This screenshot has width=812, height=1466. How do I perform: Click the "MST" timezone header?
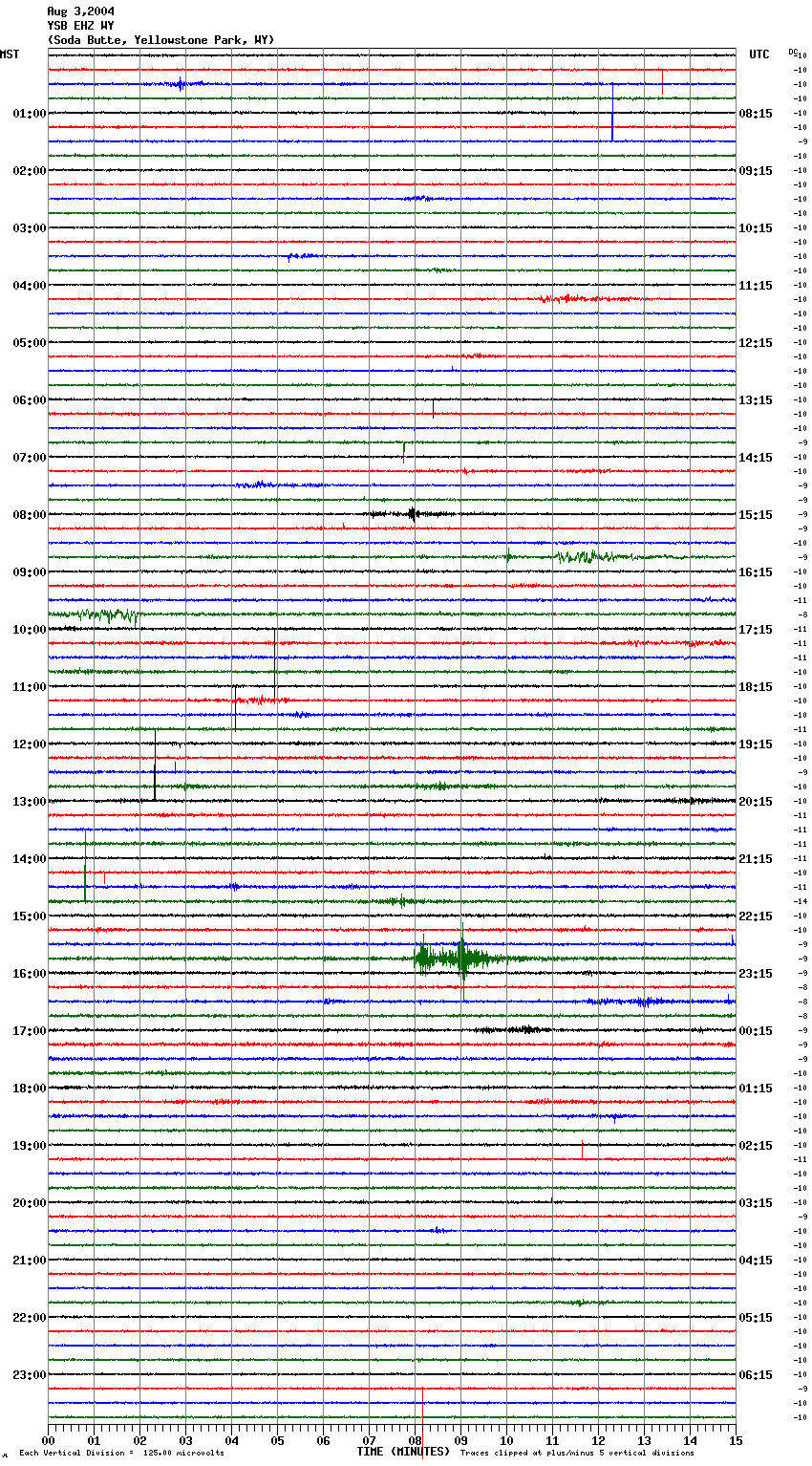pyautogui.click(x=10, y=54)
